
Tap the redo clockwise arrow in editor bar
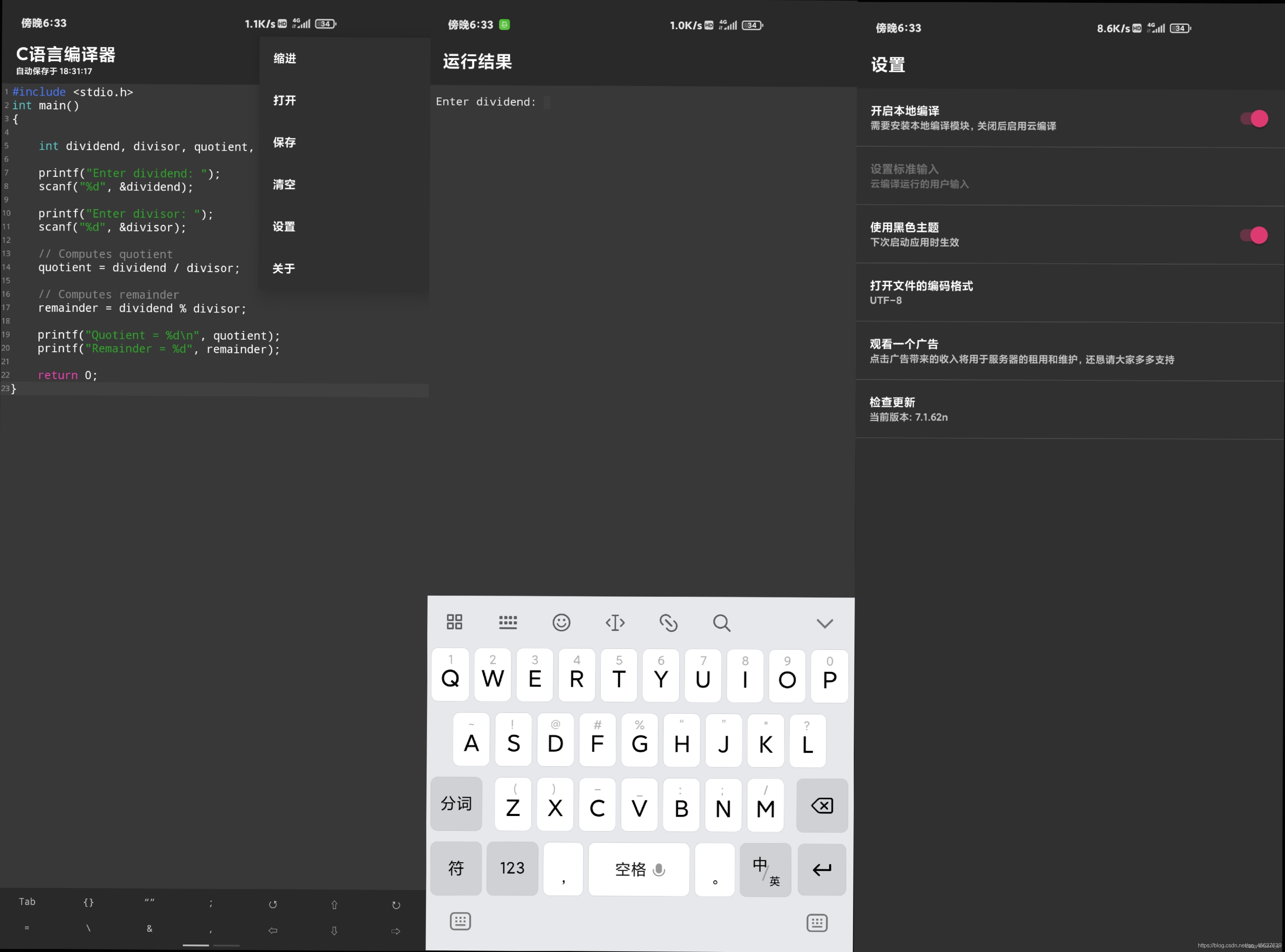click(395, 905)
